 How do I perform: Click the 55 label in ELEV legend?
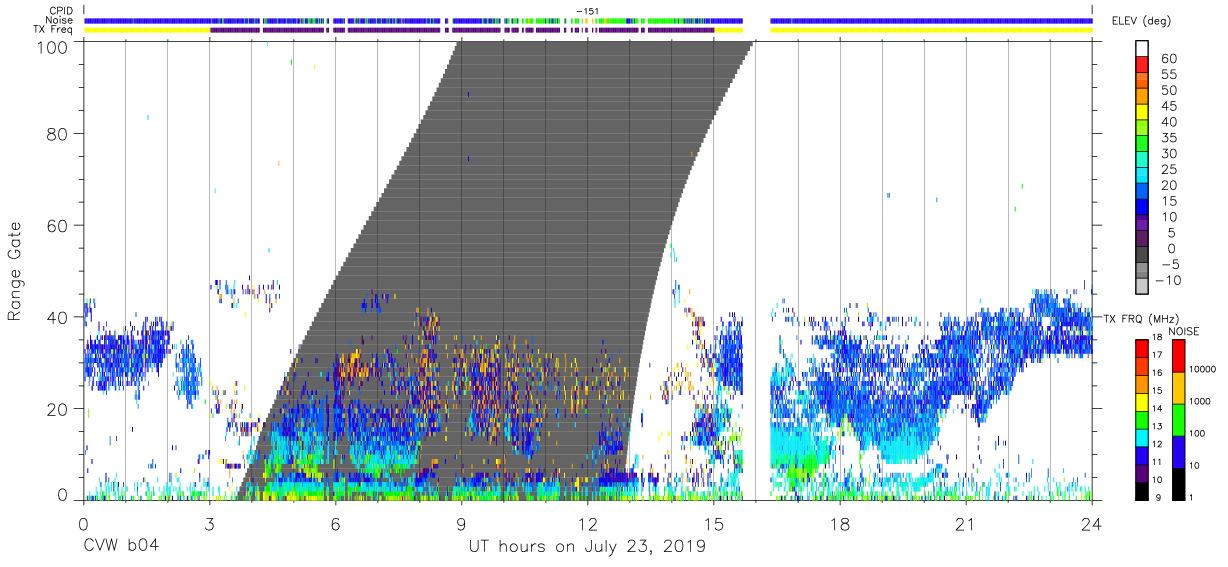[1167, 75]
